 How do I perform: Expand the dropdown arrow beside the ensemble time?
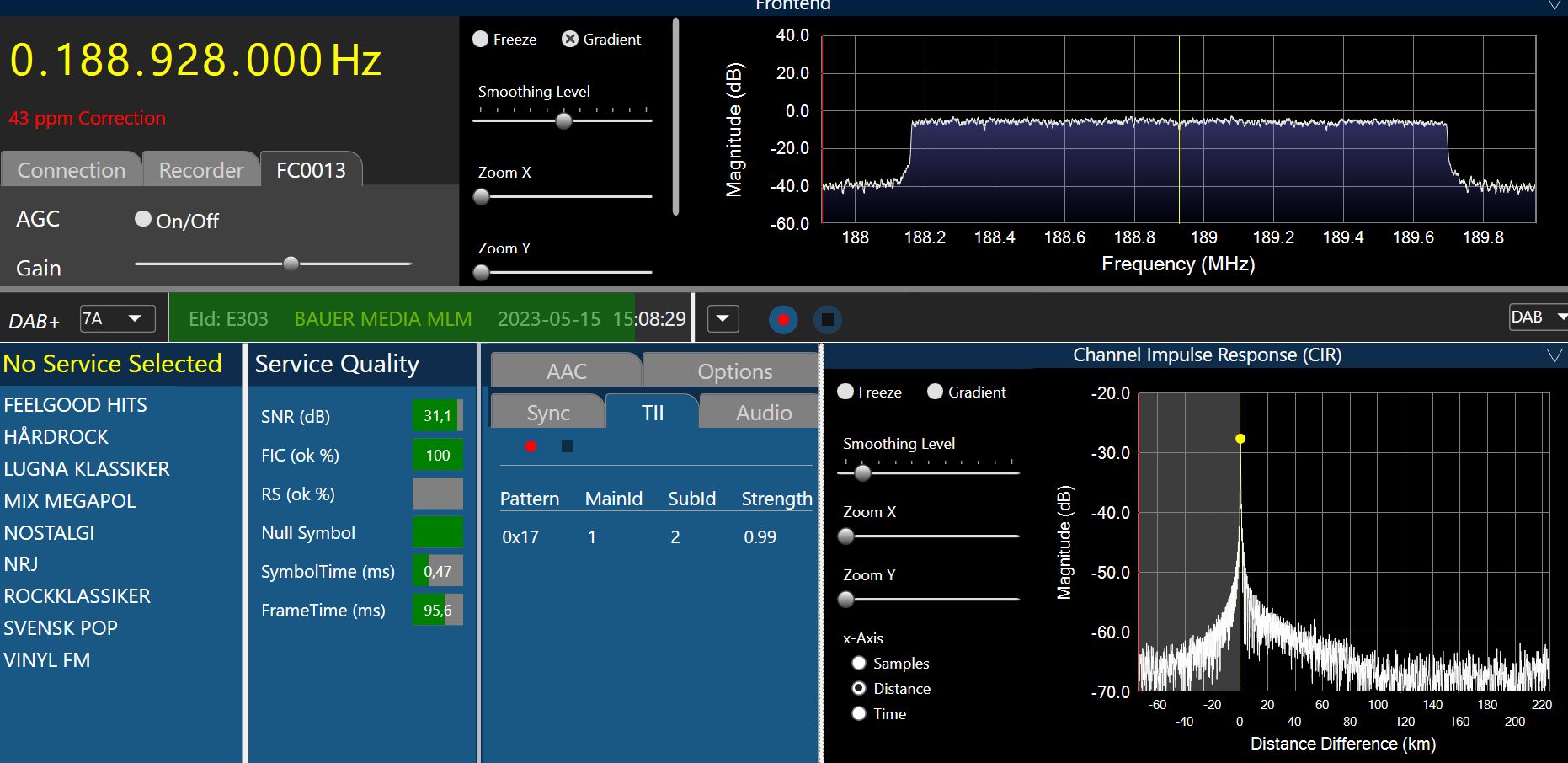click(723, 319)
